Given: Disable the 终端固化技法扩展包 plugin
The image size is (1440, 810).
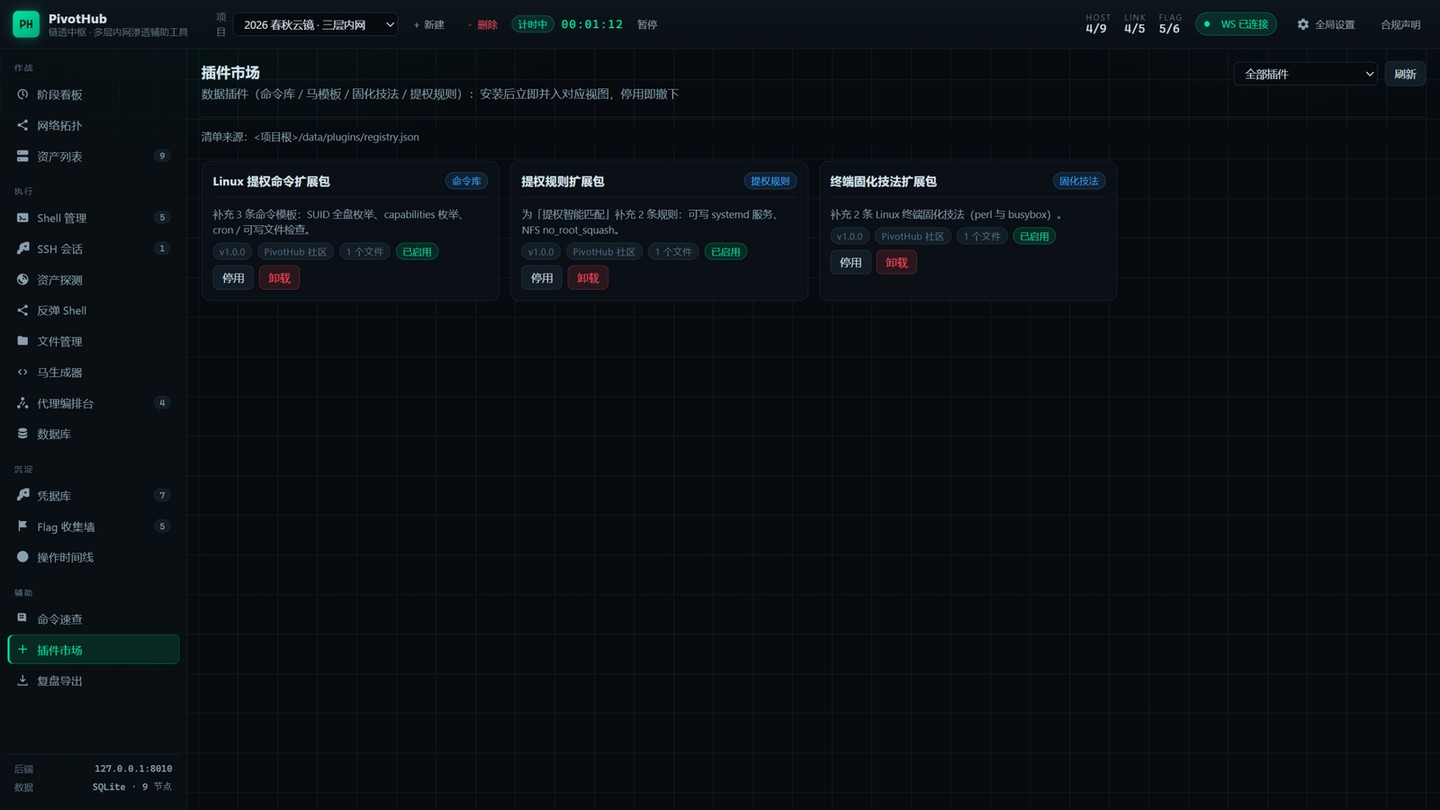Looking at the screenshot, I should (850, 262).
